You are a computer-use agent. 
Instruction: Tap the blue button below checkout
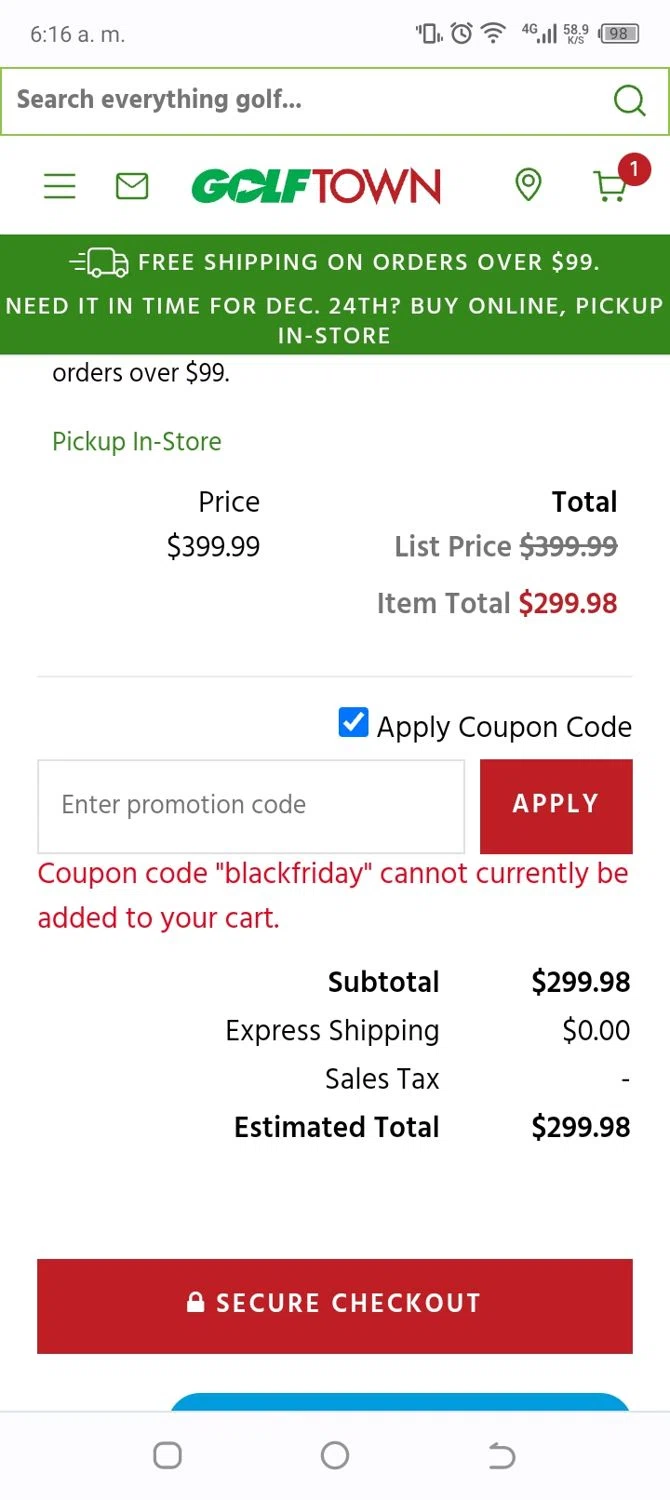[400, 1402]
